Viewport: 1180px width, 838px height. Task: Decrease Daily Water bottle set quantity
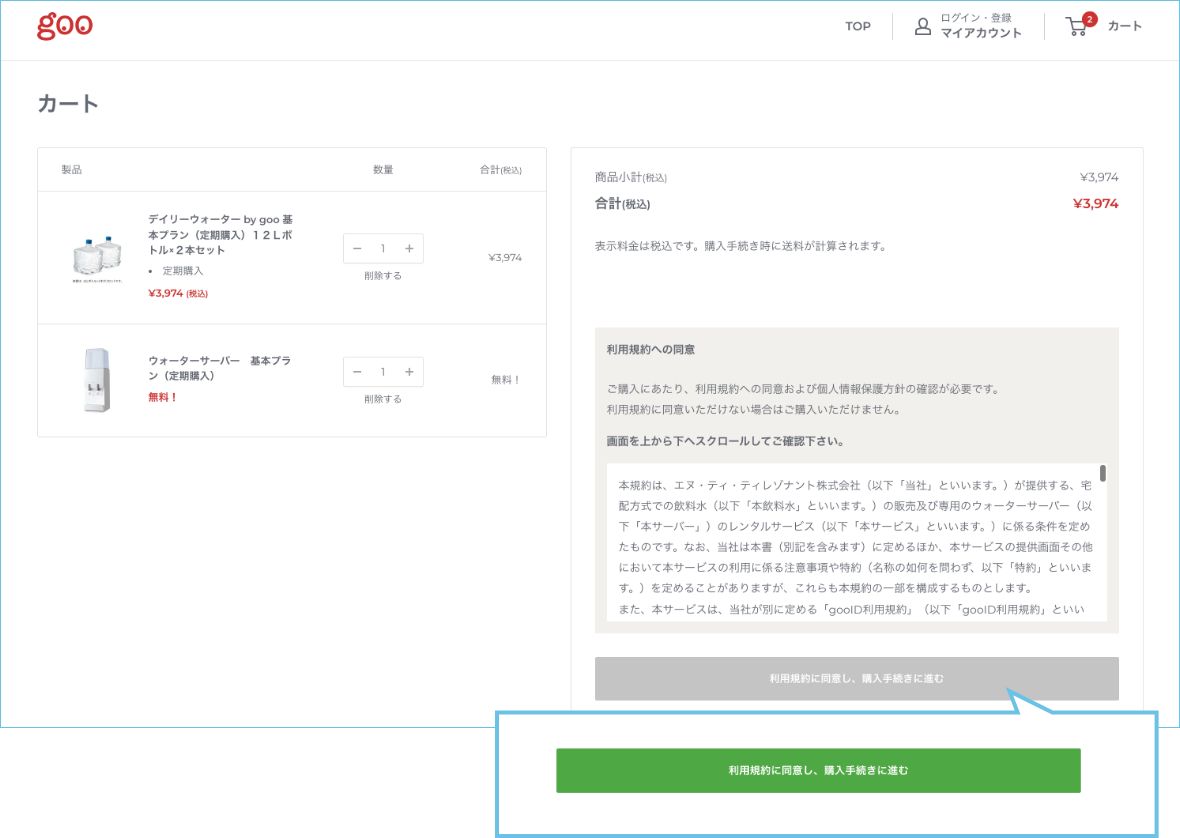pyautogui.click(x=357, y=248)
